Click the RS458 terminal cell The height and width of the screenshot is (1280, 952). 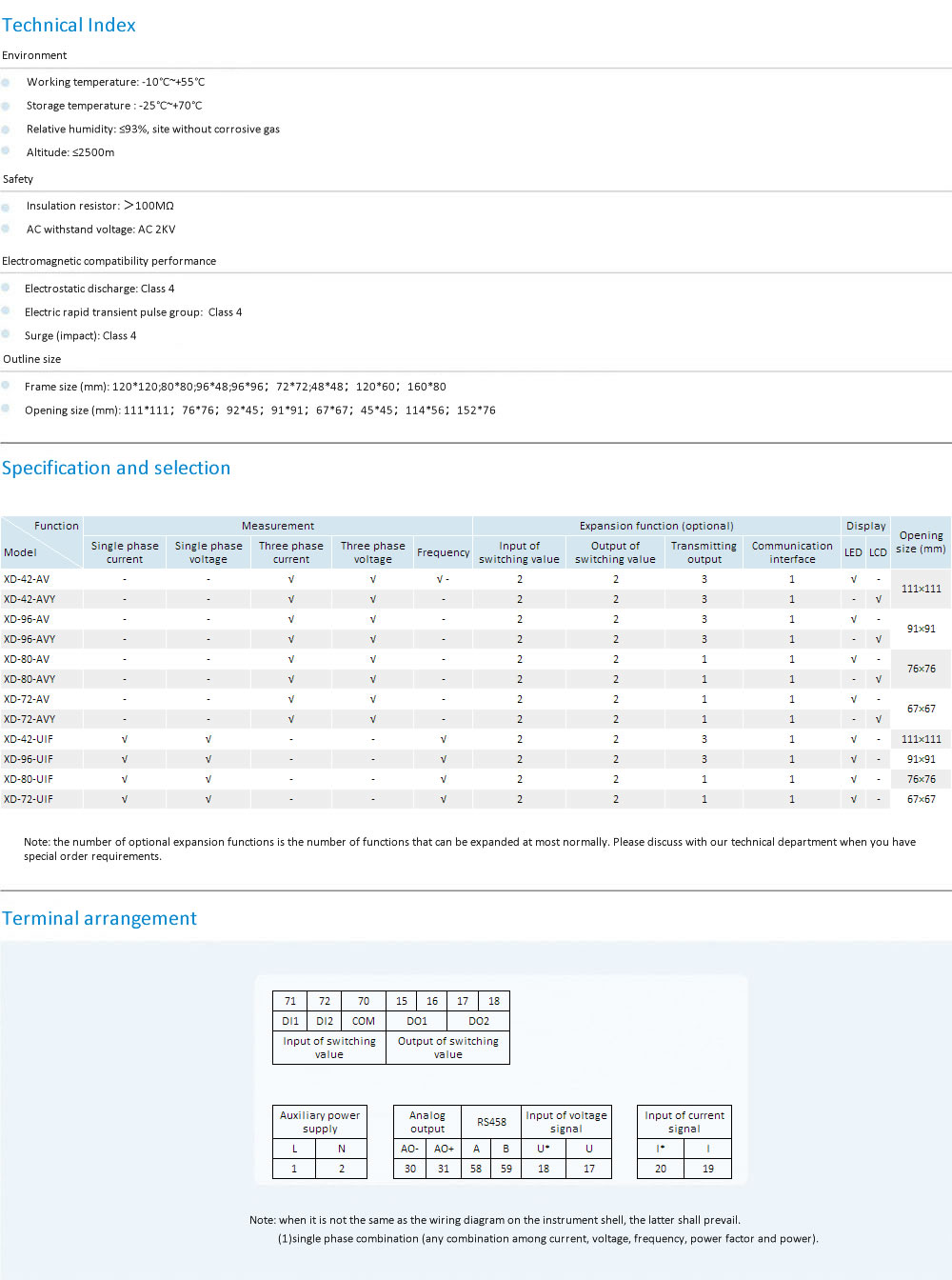491,1122
